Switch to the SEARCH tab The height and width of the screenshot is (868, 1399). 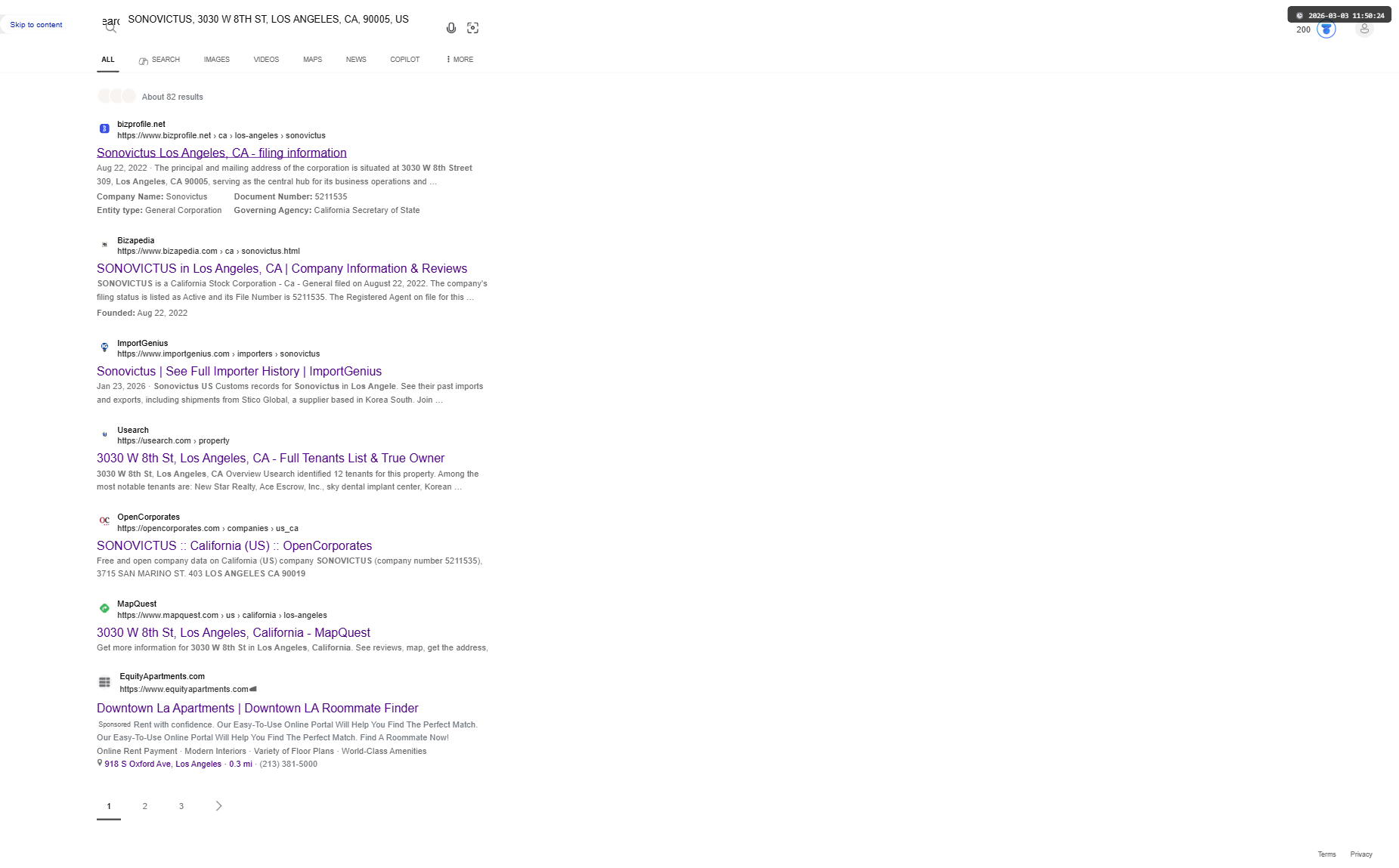pyautogui.click(x=159, y=60)
